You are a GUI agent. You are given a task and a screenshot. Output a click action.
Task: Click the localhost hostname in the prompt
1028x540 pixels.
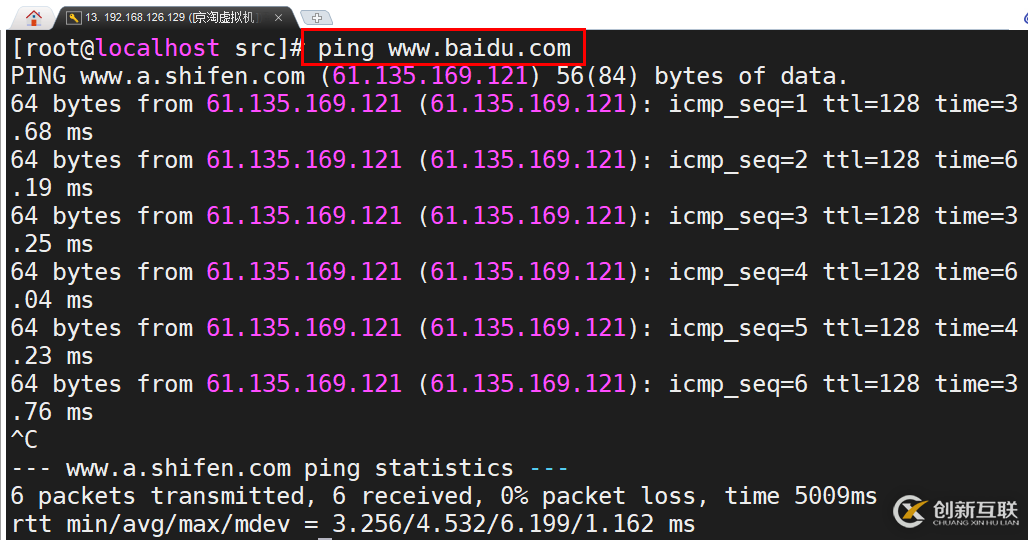(x=157, y=48)
